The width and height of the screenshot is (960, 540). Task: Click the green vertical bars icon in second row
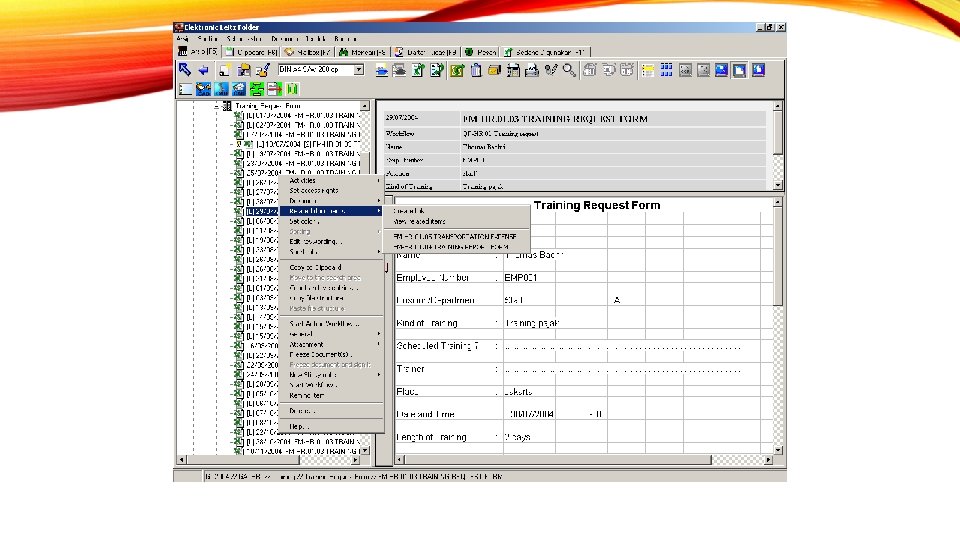(x=293, y=89)
